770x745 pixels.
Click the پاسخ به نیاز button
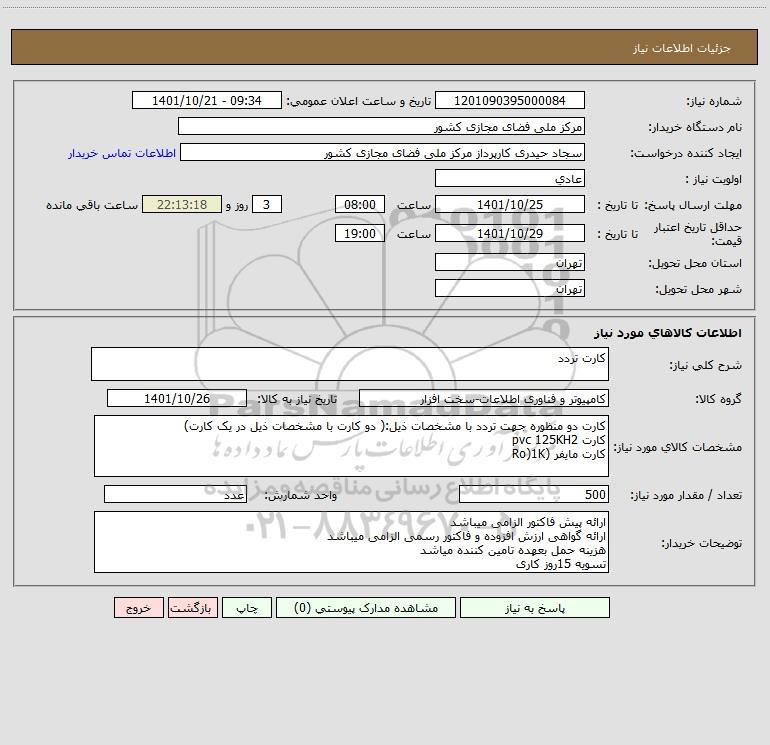(x=534, y=608)
